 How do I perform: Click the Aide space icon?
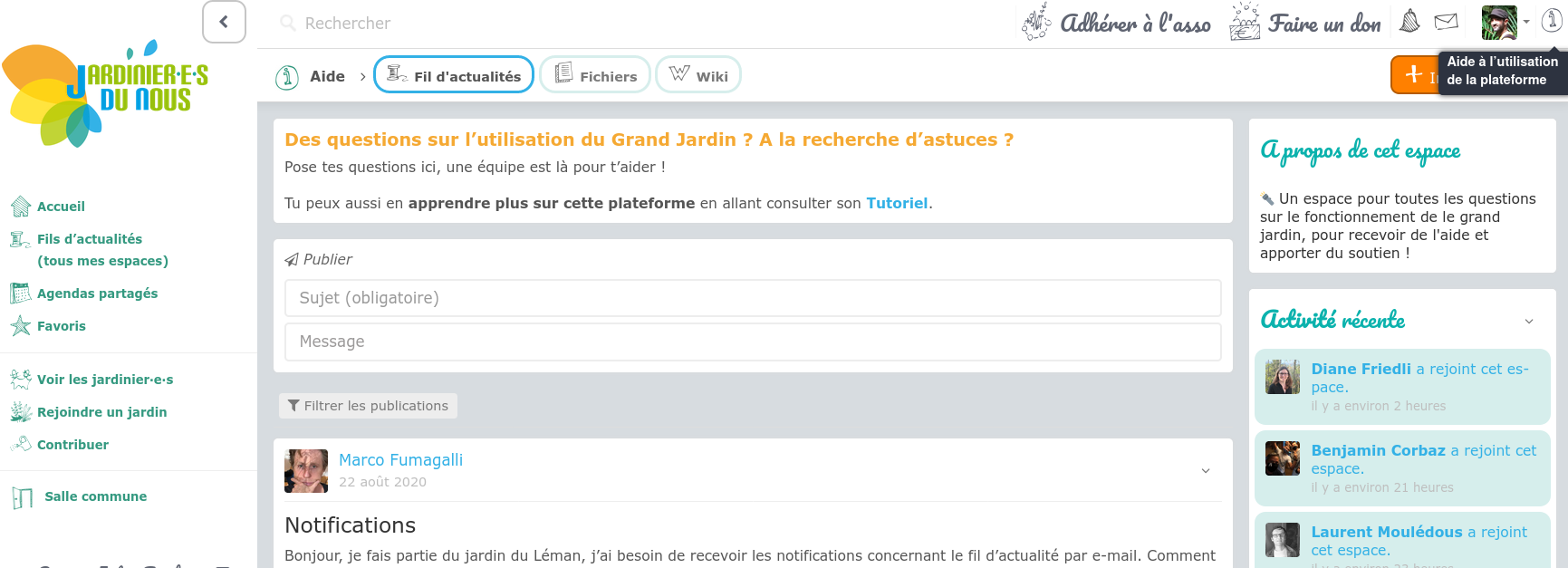pyautogui.click(x=287, y=77)
